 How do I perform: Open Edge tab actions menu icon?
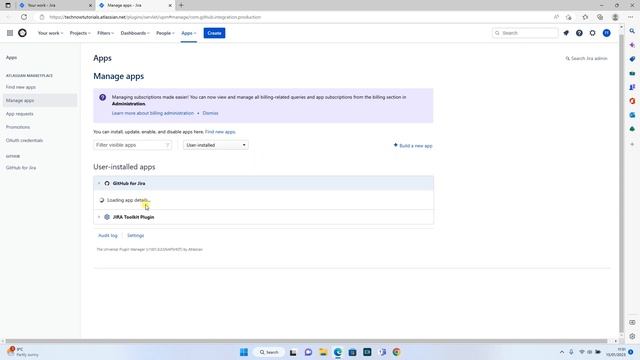(8, 5)
